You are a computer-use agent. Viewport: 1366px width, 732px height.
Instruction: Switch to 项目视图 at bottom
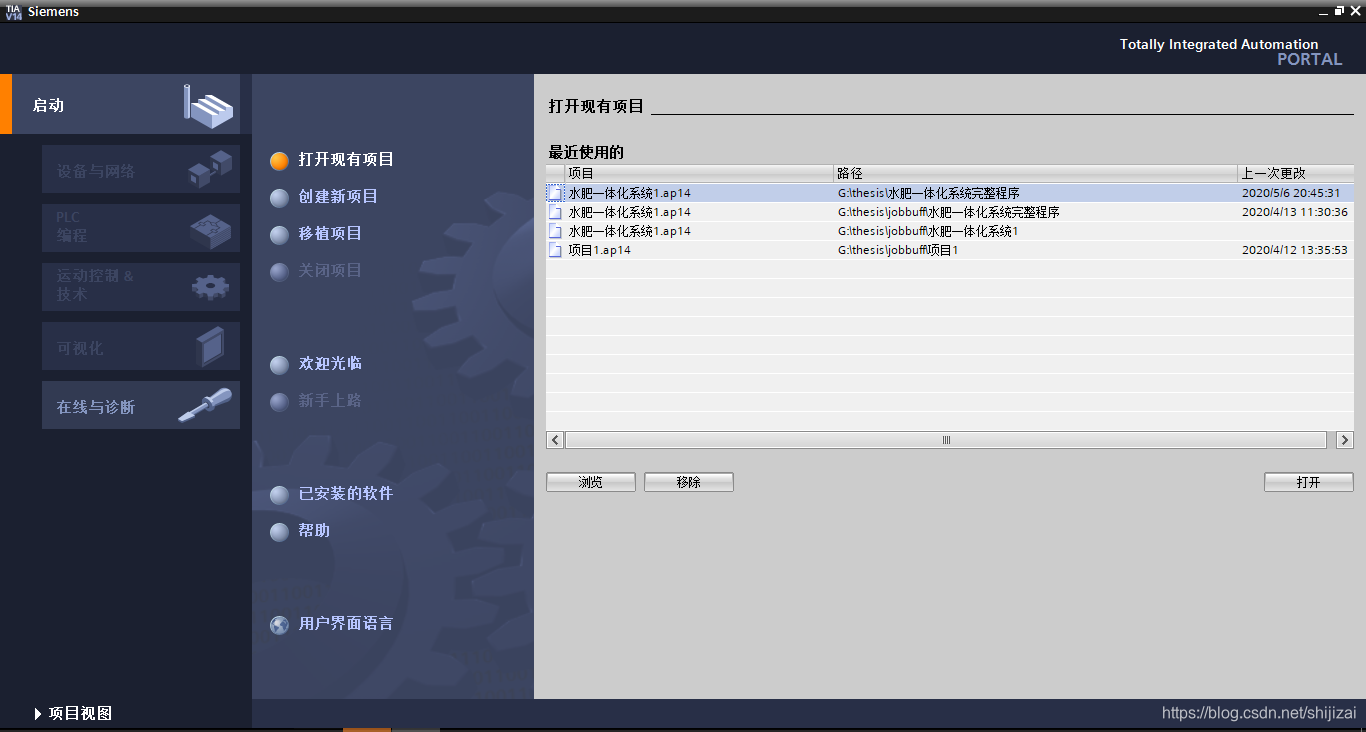[72, 713]
